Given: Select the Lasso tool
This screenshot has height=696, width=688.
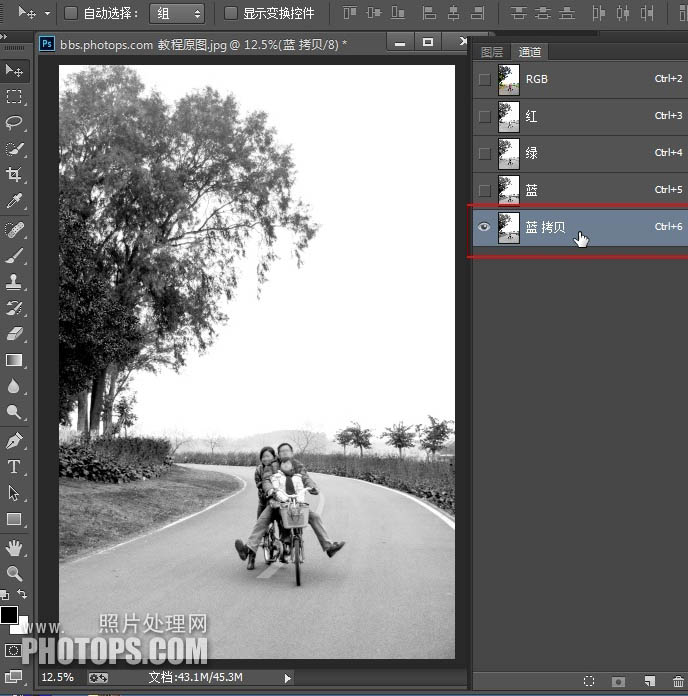Looking at the screenshot, I should [x=14, y=123].
